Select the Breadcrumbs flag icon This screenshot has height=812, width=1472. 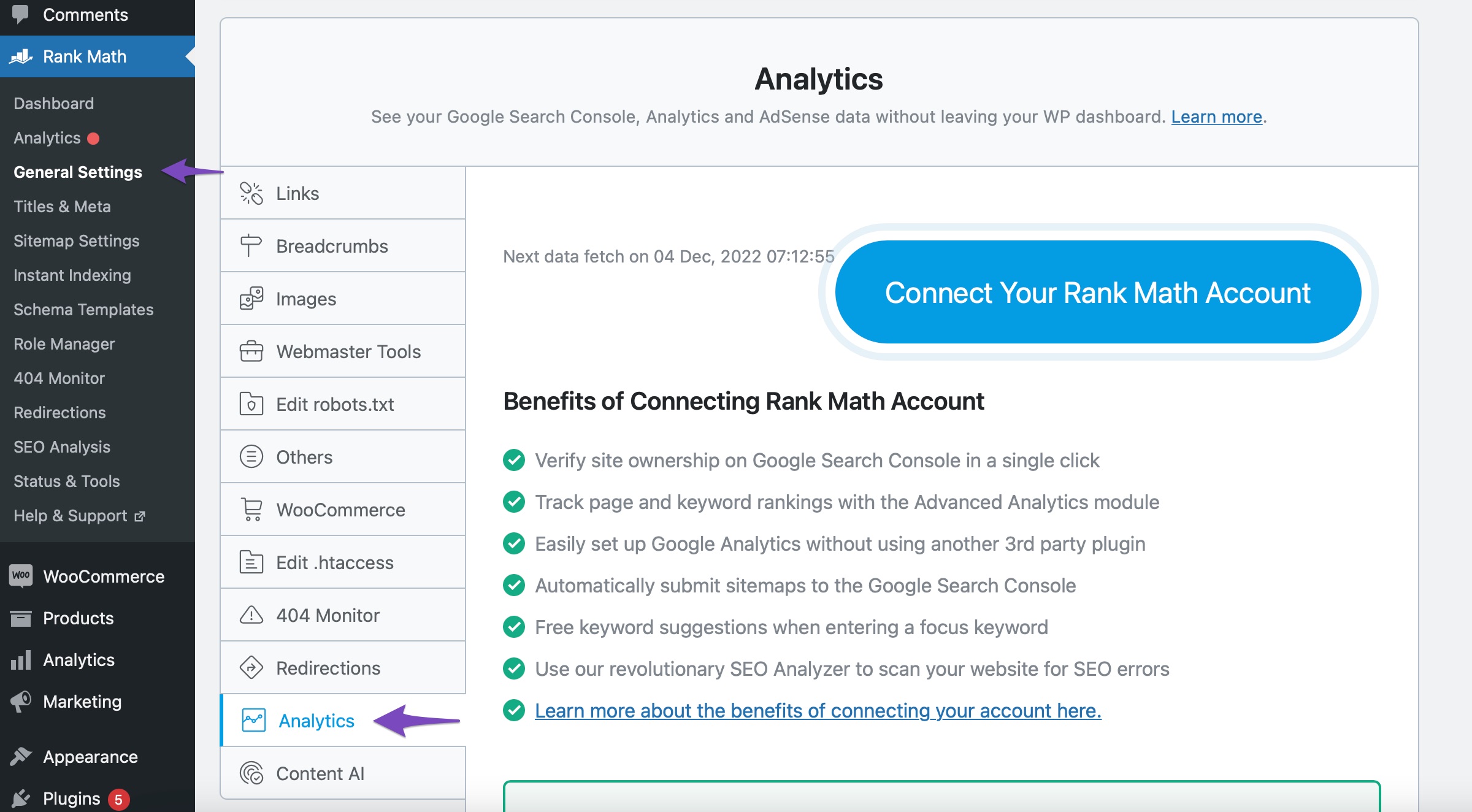[251, 246]
